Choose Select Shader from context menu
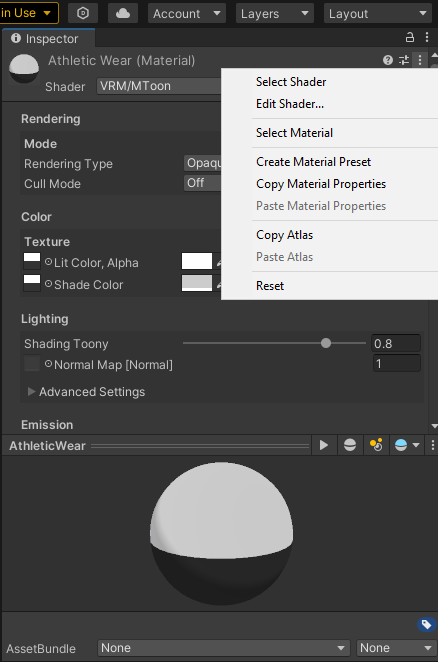The width and height of the screenshot is (438, 662). (291, 81)
